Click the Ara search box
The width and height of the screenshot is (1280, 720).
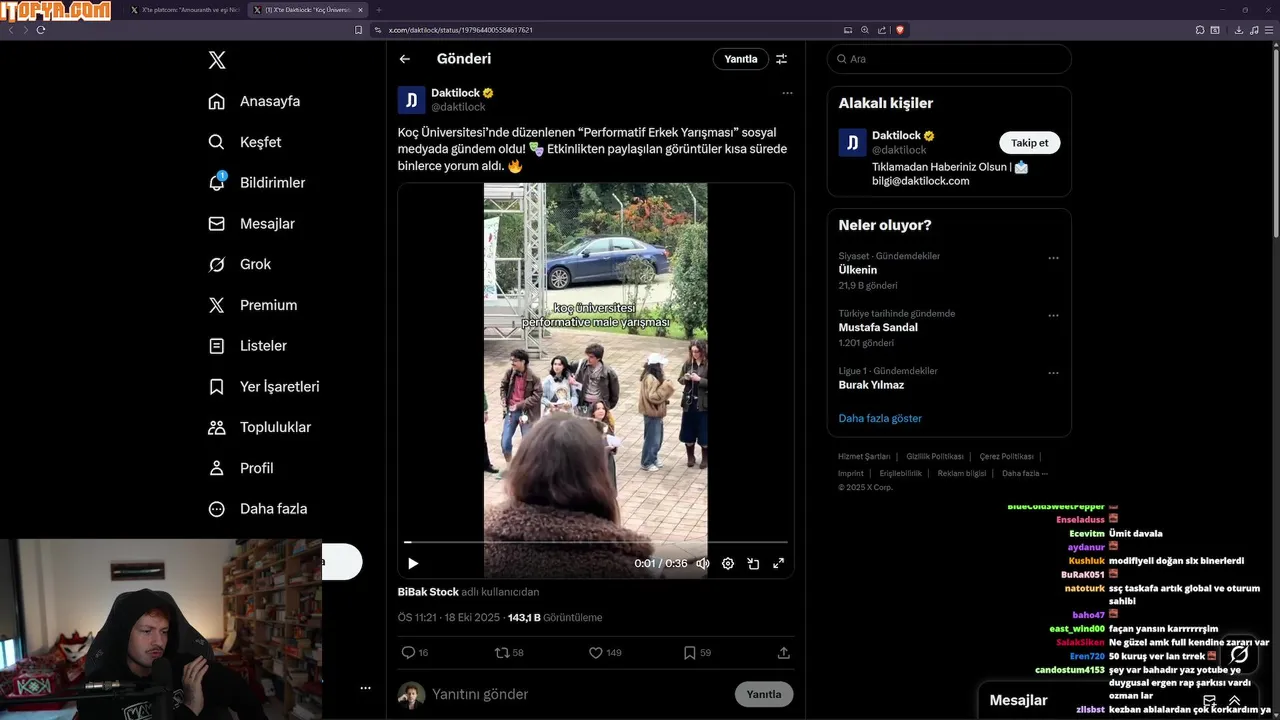click(x=949, y=59)
